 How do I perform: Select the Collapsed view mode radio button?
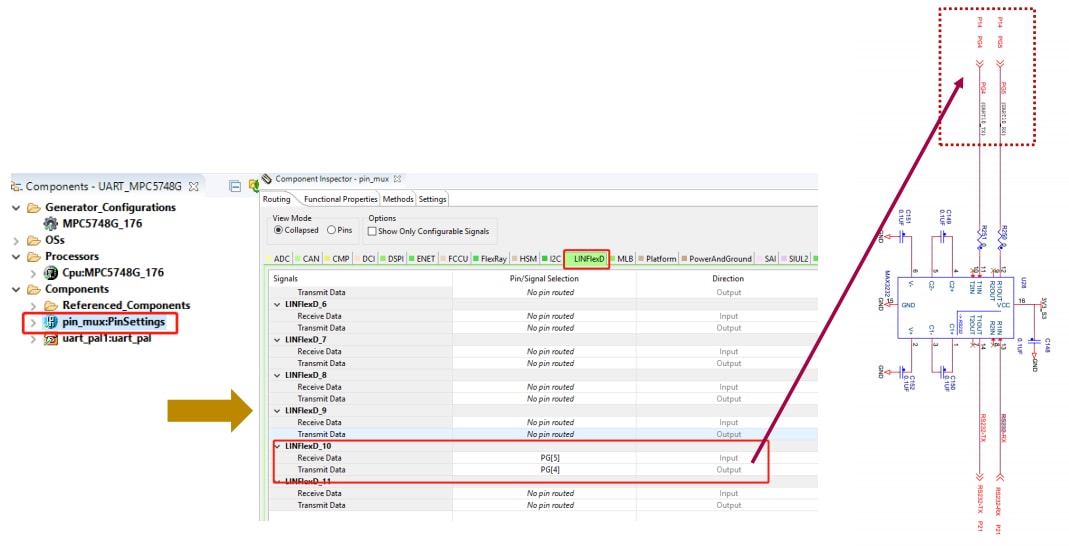(x=277, y=230)
